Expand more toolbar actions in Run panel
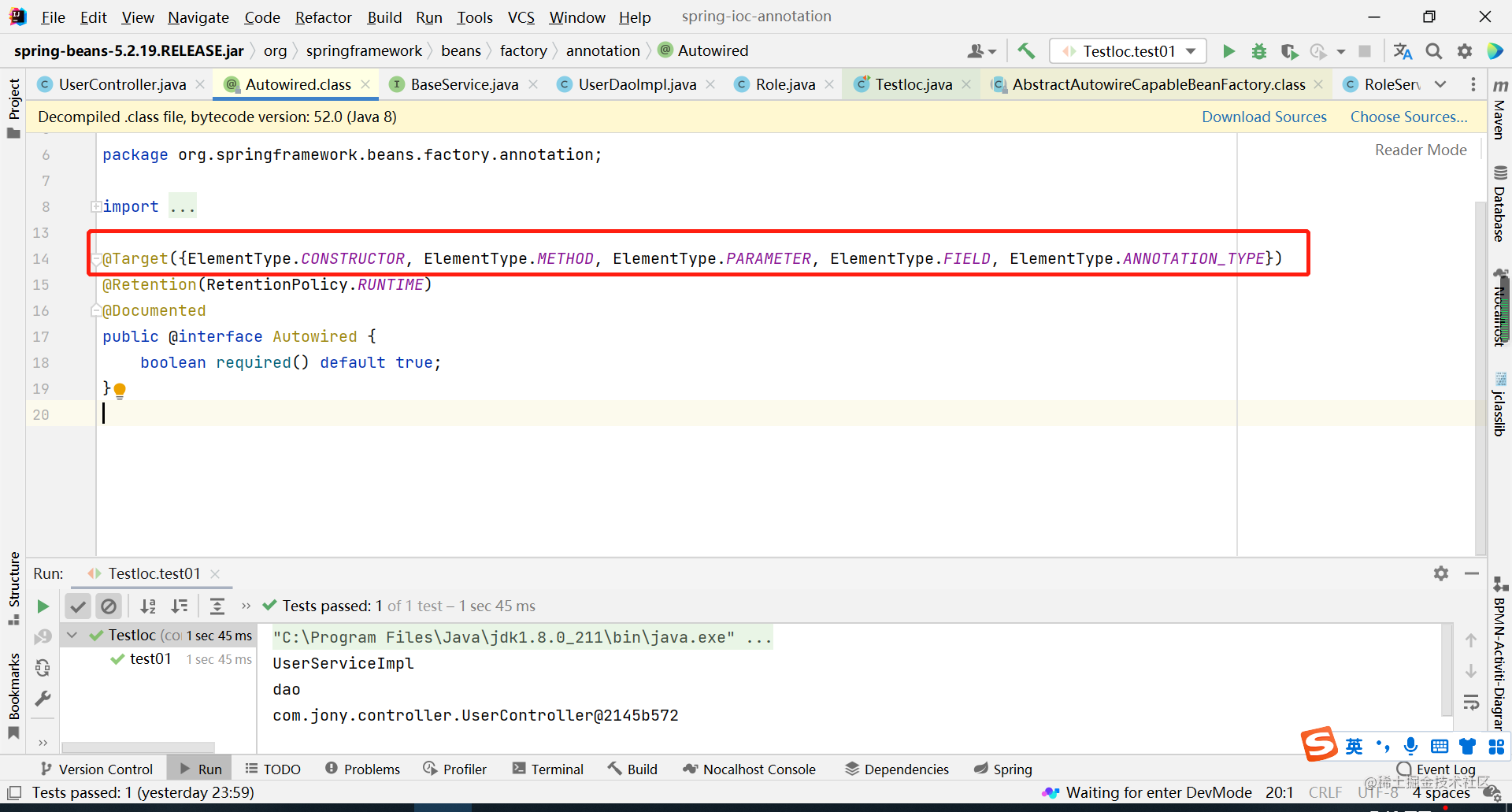Image resolution: width=1512 pixels, height=812 pixels. (x=246, y=606)
